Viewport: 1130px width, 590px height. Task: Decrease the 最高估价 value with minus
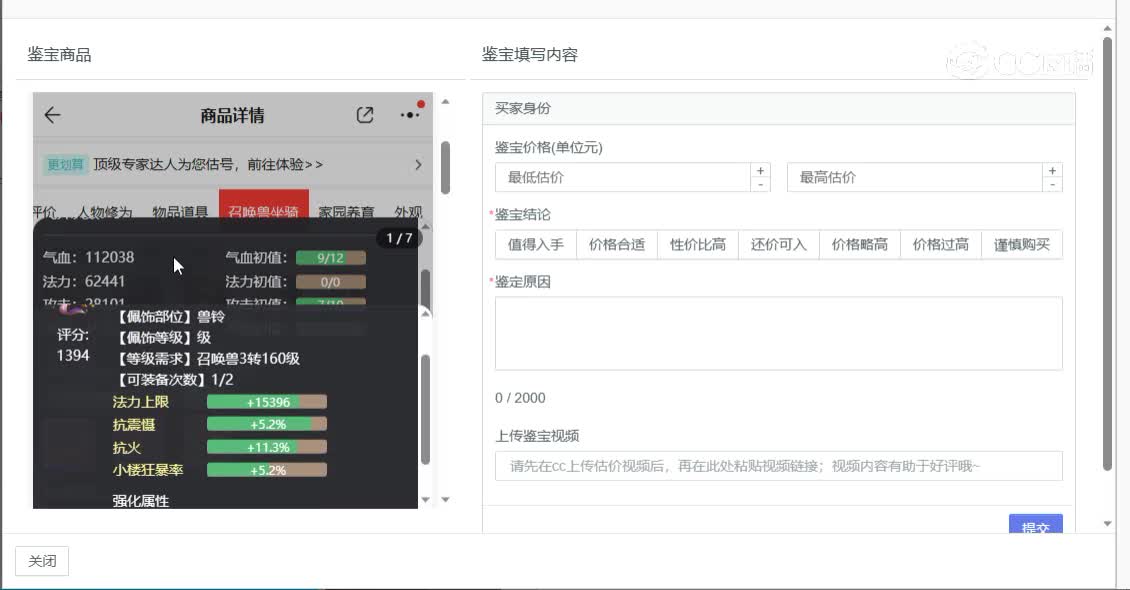click(x=1052, y=184)
